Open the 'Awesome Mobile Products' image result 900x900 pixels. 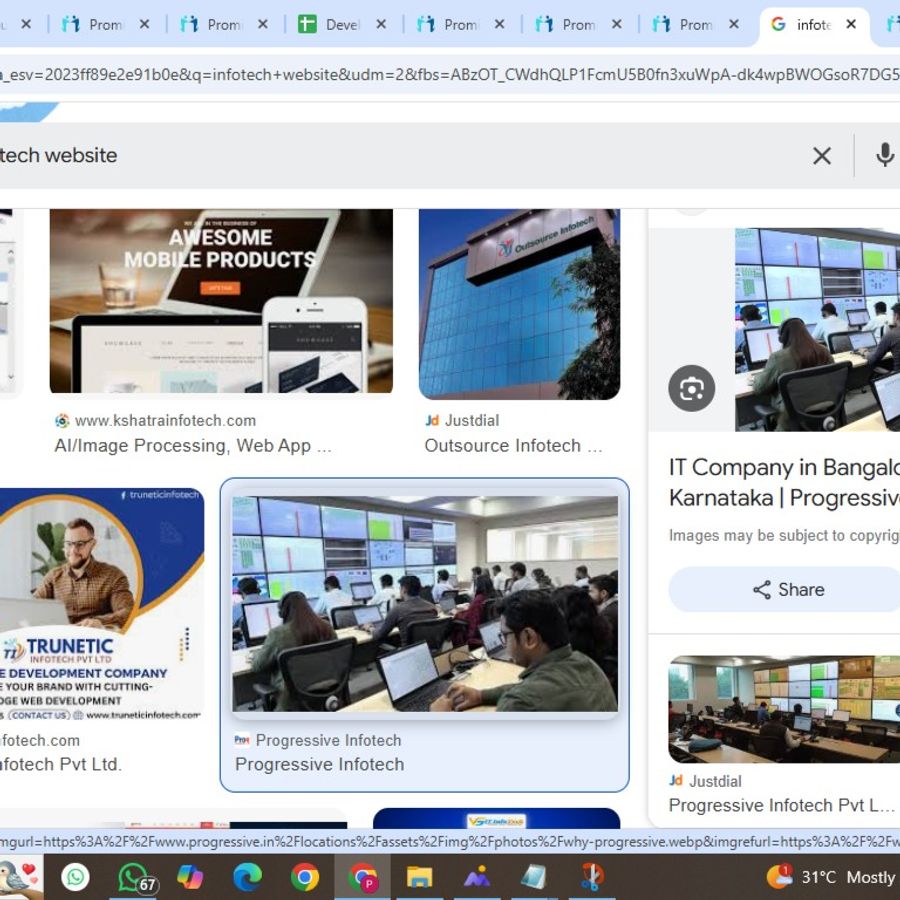(x=221, y=301)
